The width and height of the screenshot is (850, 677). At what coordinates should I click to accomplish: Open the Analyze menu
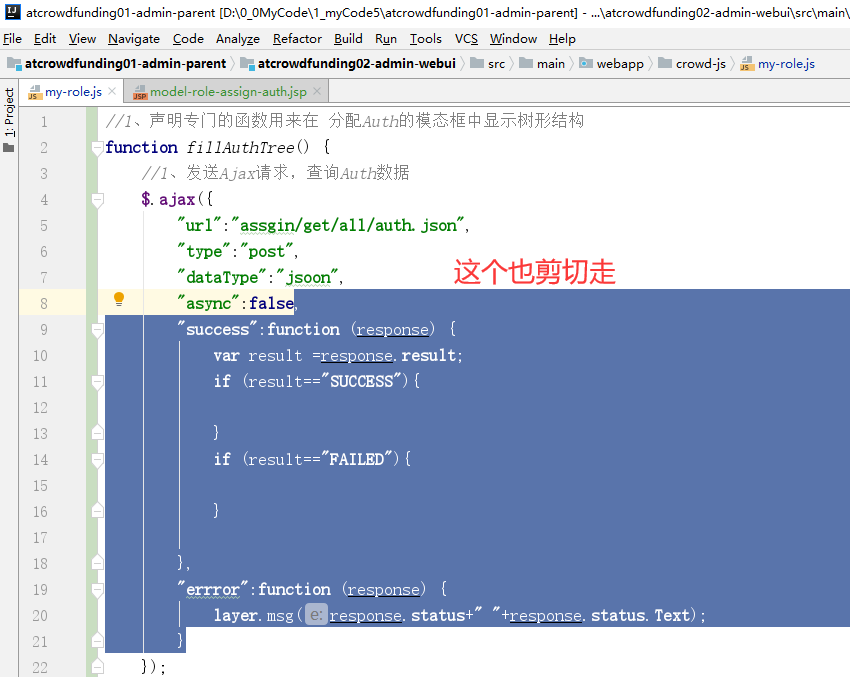[237, 39]
